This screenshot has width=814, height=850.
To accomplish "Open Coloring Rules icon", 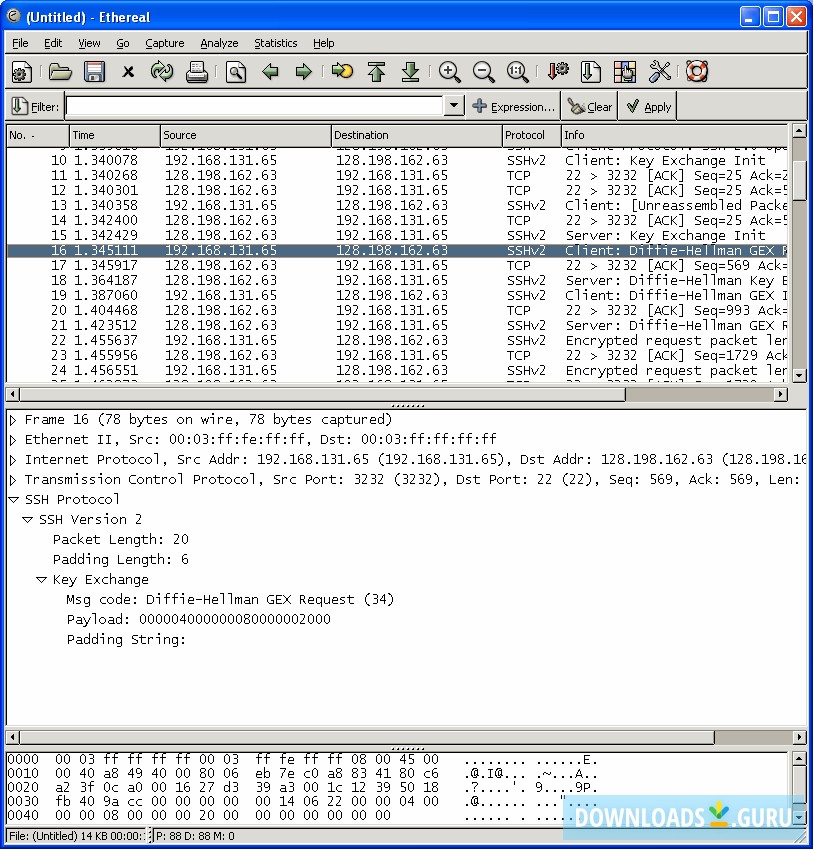I will click(x=624, y=72).
